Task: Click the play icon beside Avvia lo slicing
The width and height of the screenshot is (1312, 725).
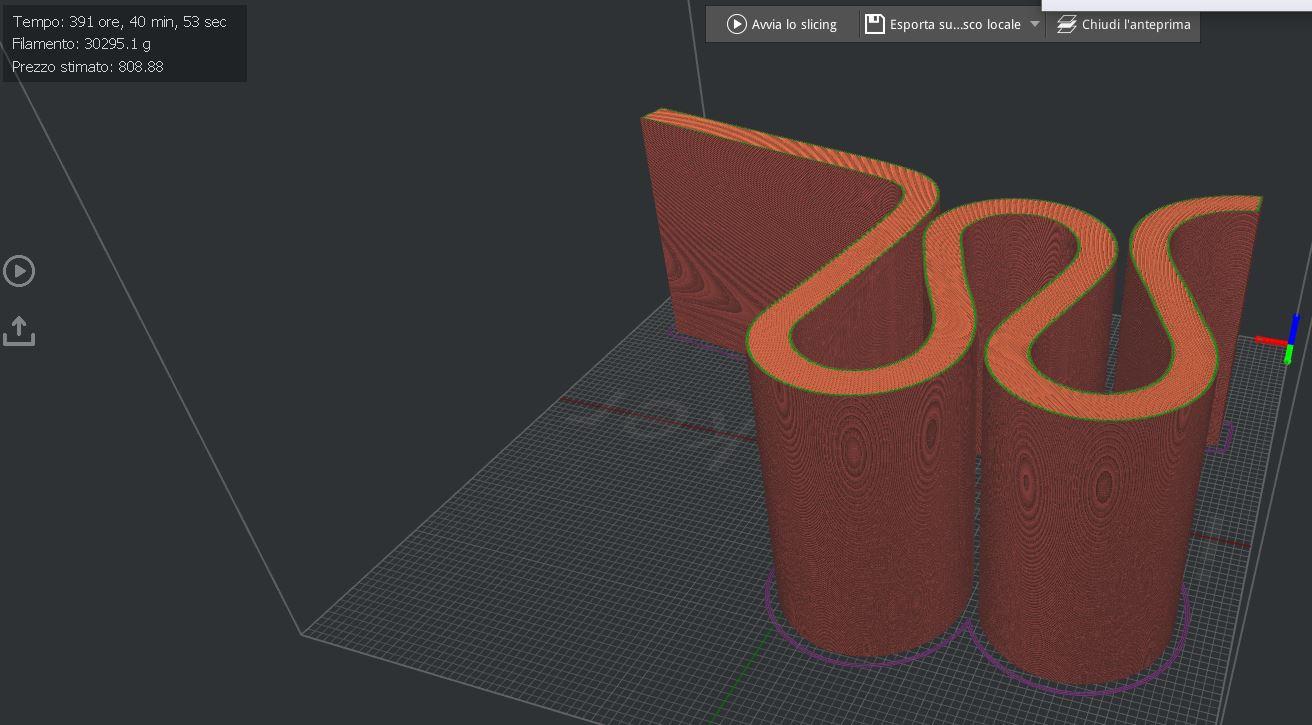Action: pyautogui.click(x=737, y=24)
